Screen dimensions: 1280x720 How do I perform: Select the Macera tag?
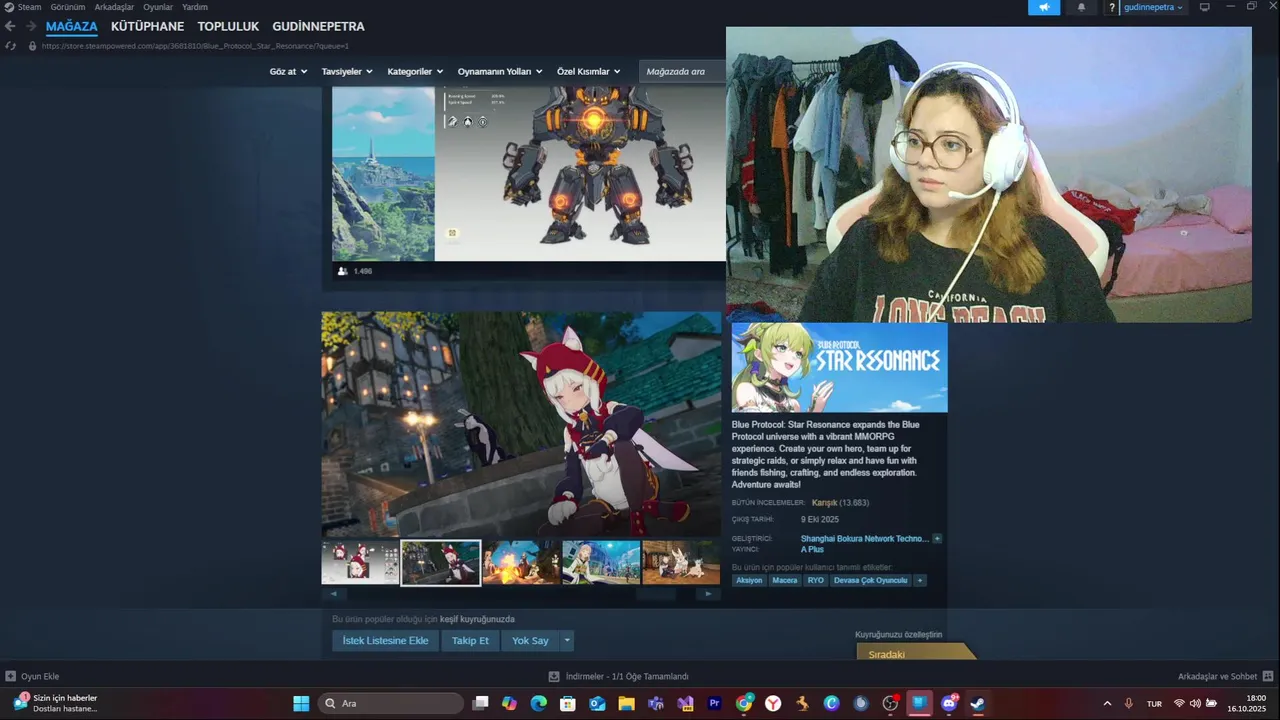(x=785, y=580)
